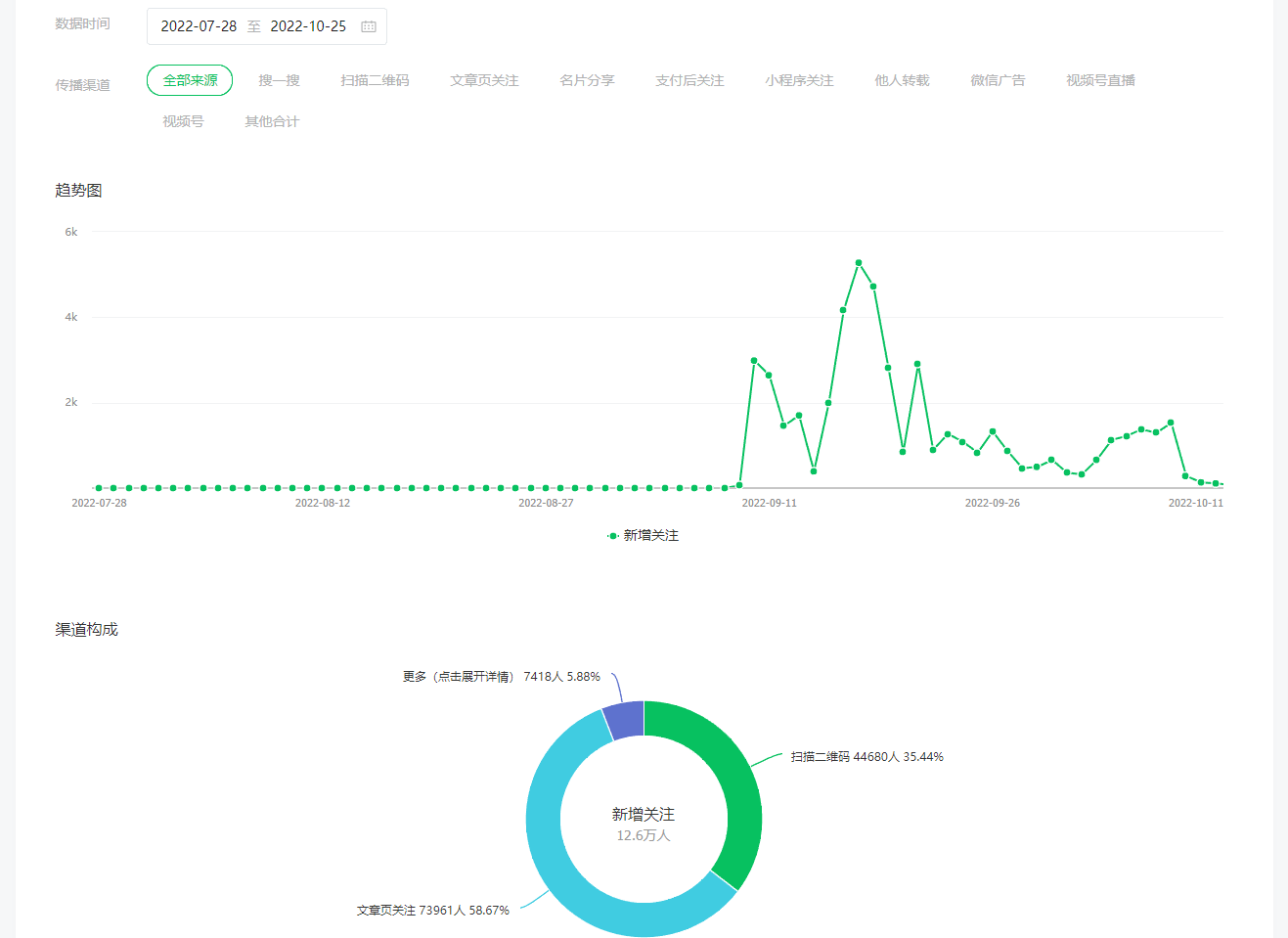Select the 文章页关注 channel filter
Screen dimensions: 1288x938
(484, 80)
